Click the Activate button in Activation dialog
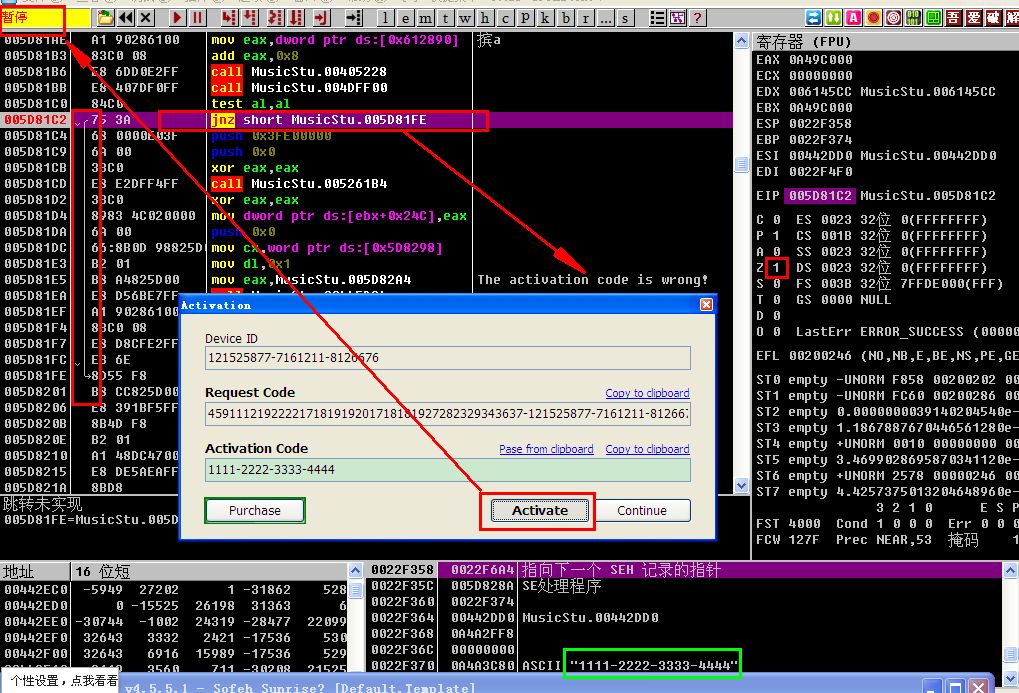Viewport: 1019px width, 693px height. coord(539,510)
